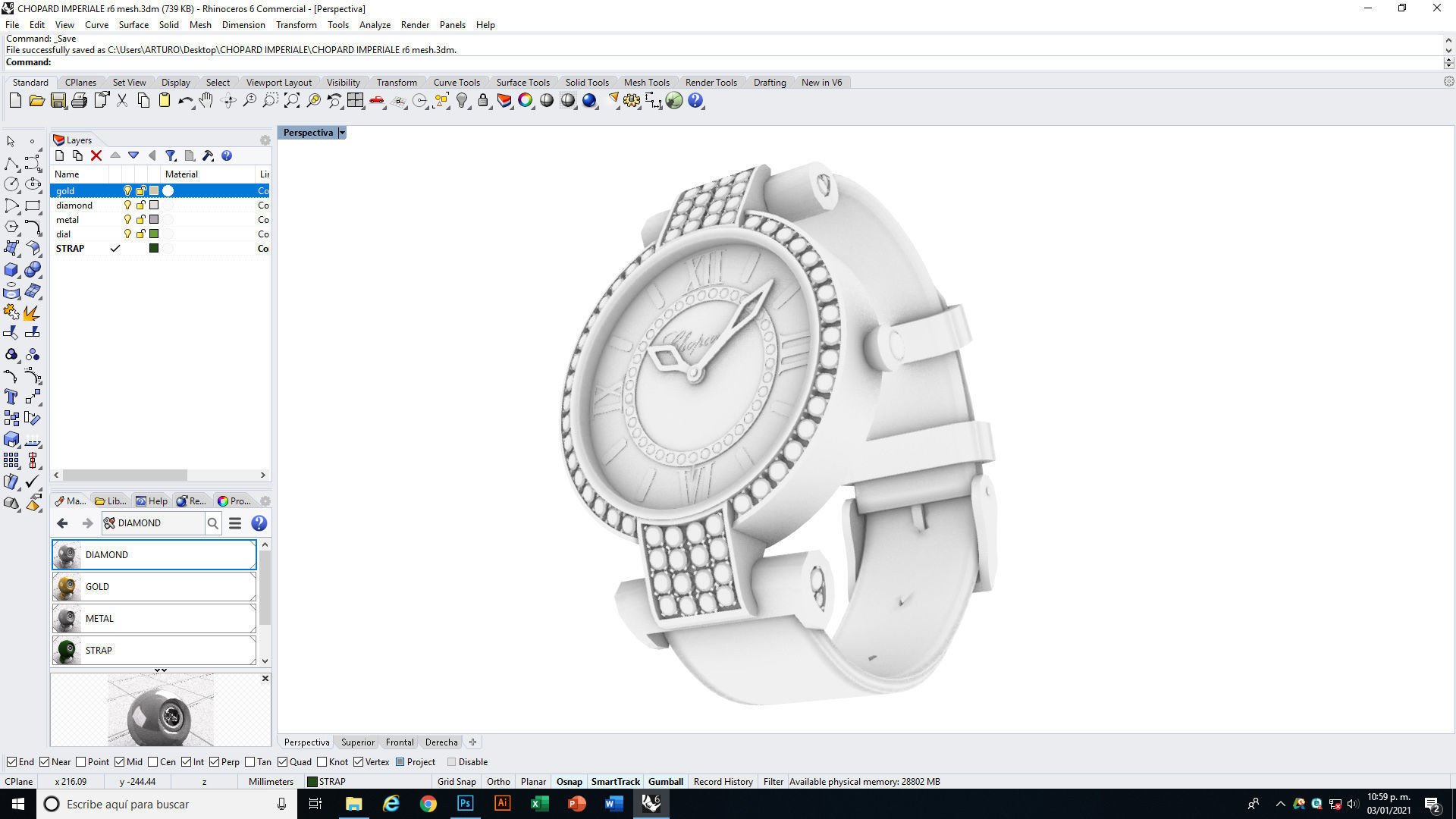This screenshot has width=1456, height=819.
Task: Switch to the Superior viewport tab
Action: coord(357,742)
